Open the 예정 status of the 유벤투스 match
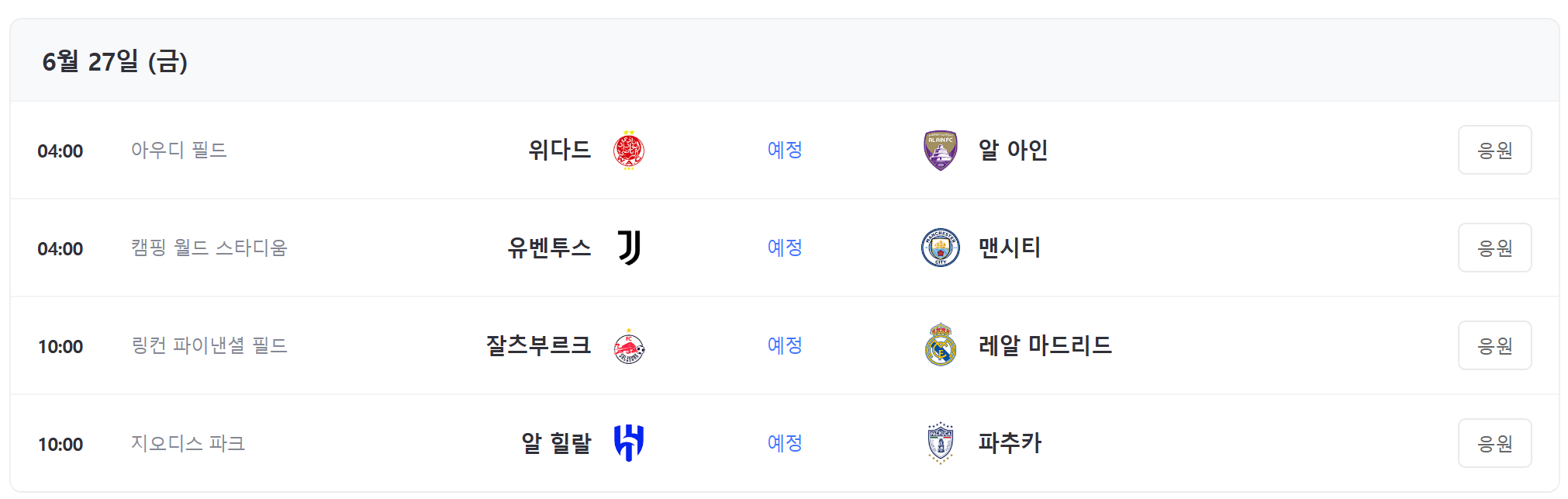This screenshot has width=1568, height=499. (x=785, y=247)
